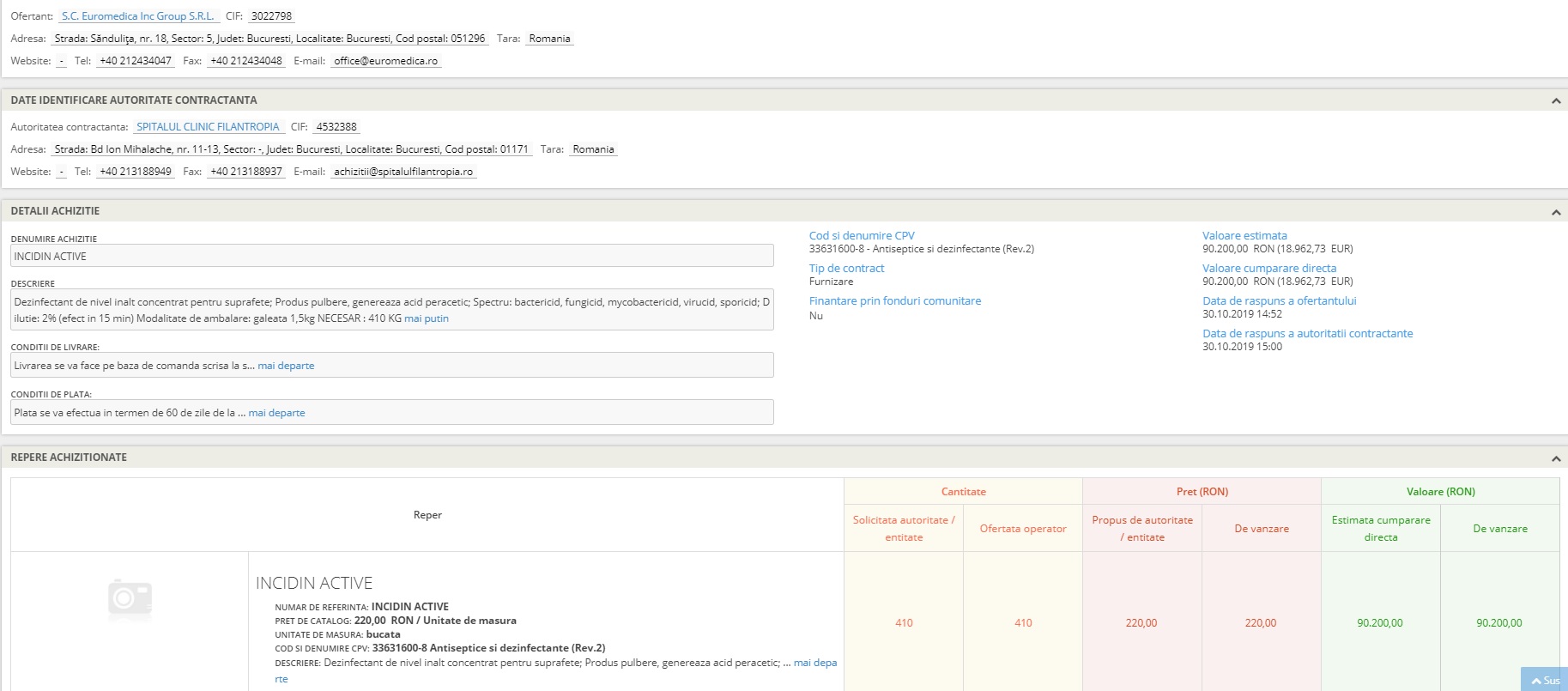
Task: Click the Valoare cumparare directa label
Action: click(x=1269, y=268)
